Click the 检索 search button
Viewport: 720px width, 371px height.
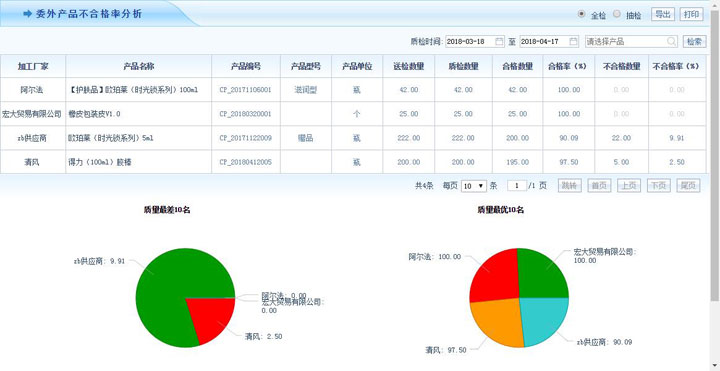pos(694,41)
